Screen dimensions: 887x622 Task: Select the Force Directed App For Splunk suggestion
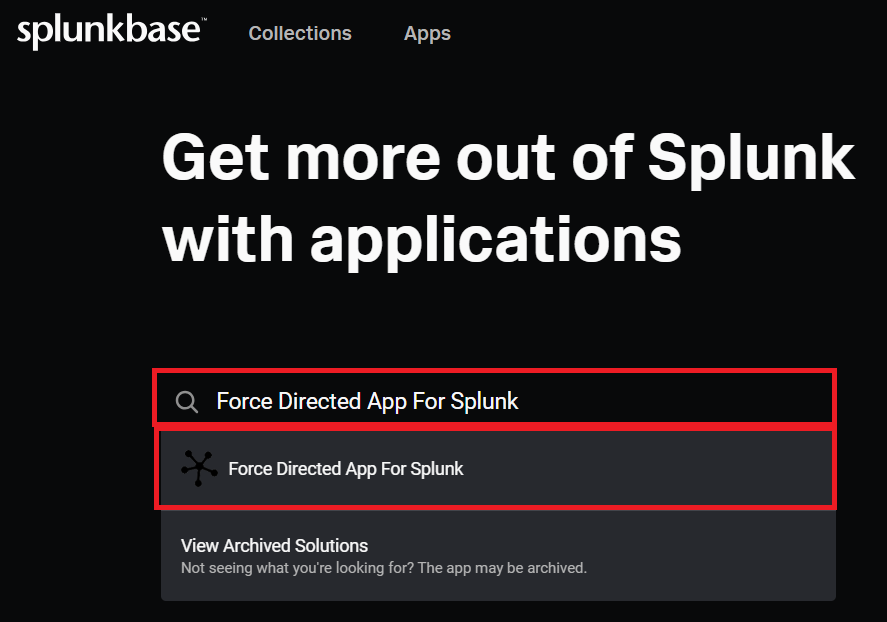[x=345, y=468]
